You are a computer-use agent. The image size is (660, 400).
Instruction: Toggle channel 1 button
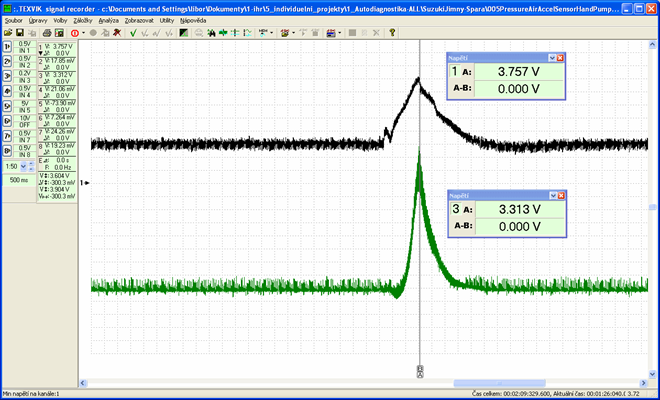[7, 47]
